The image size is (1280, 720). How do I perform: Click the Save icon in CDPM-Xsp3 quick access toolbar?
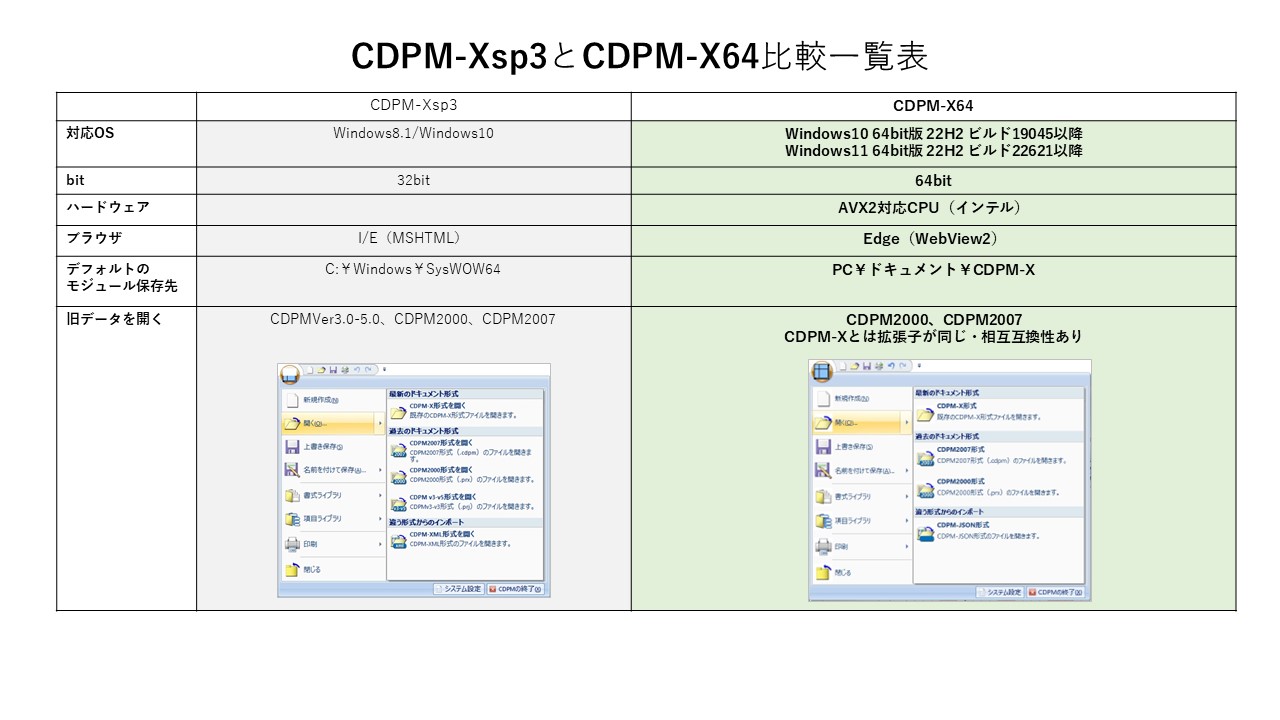pos(333,367)
